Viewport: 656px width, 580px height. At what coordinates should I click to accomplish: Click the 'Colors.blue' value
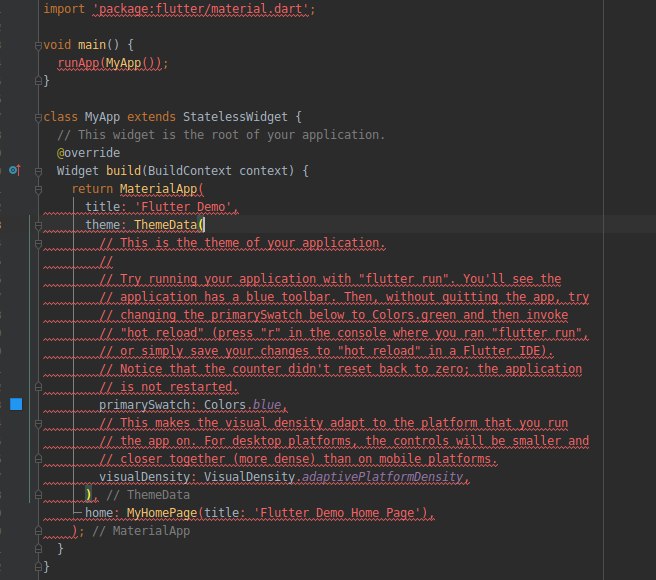tap(242, 405)
